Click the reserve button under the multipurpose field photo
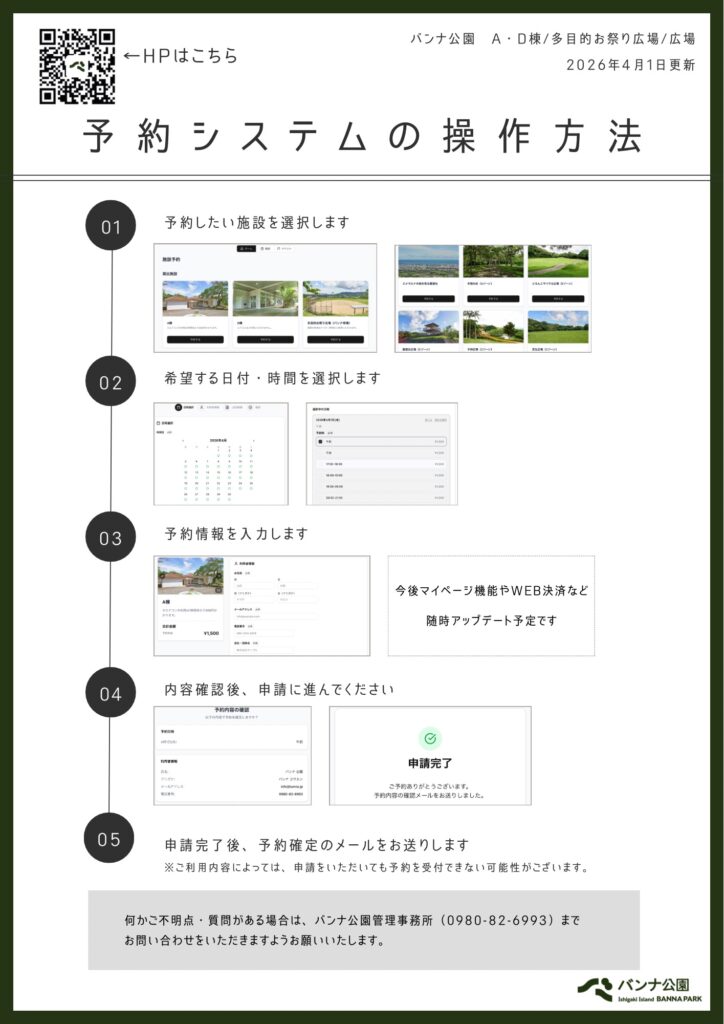The image size is (724, 1024). tap(336, 340)
